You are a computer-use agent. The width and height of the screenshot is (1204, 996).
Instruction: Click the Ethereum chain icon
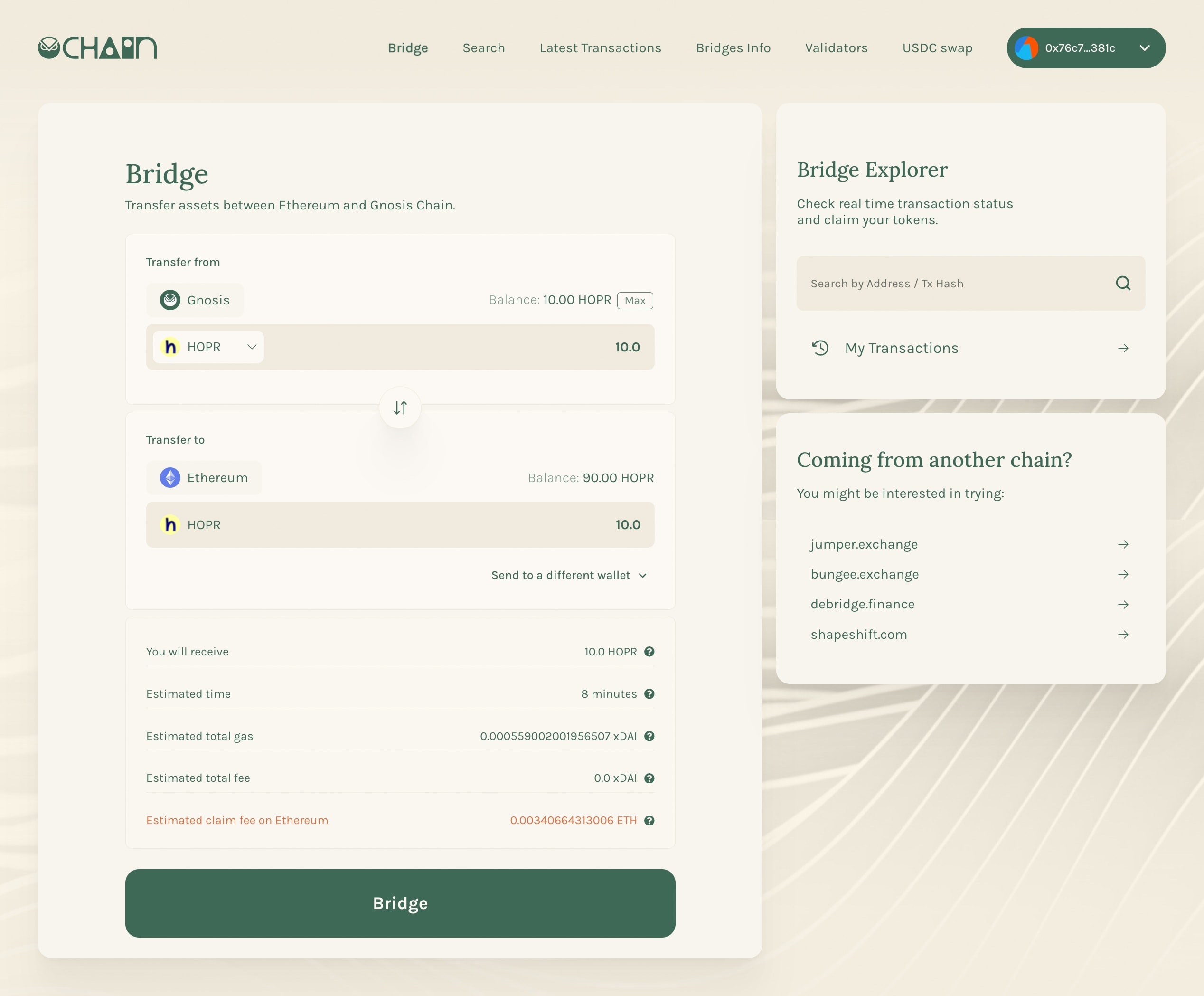(x=170, y=477)
